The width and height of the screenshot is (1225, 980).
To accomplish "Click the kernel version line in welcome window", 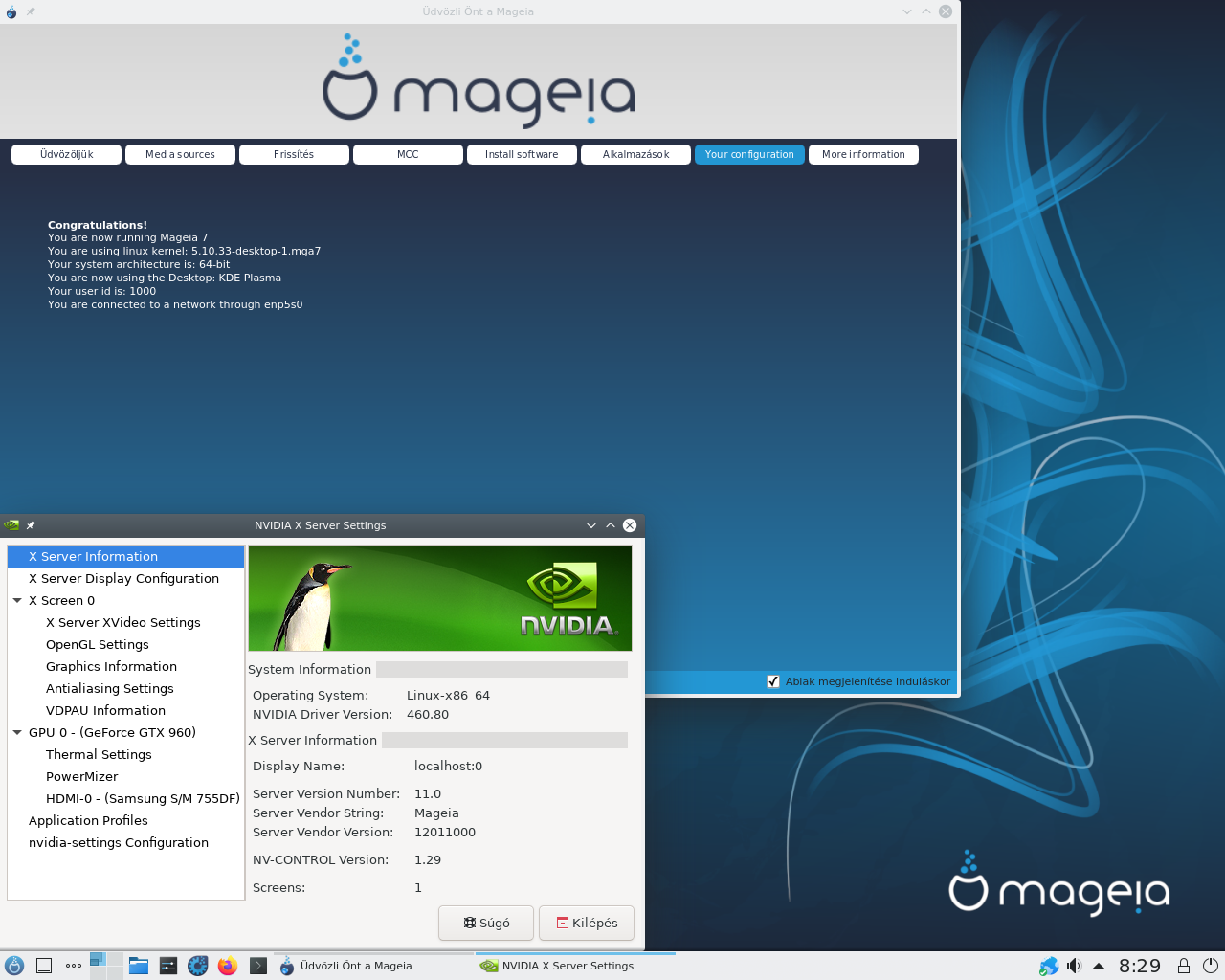I will coord(184,251).
